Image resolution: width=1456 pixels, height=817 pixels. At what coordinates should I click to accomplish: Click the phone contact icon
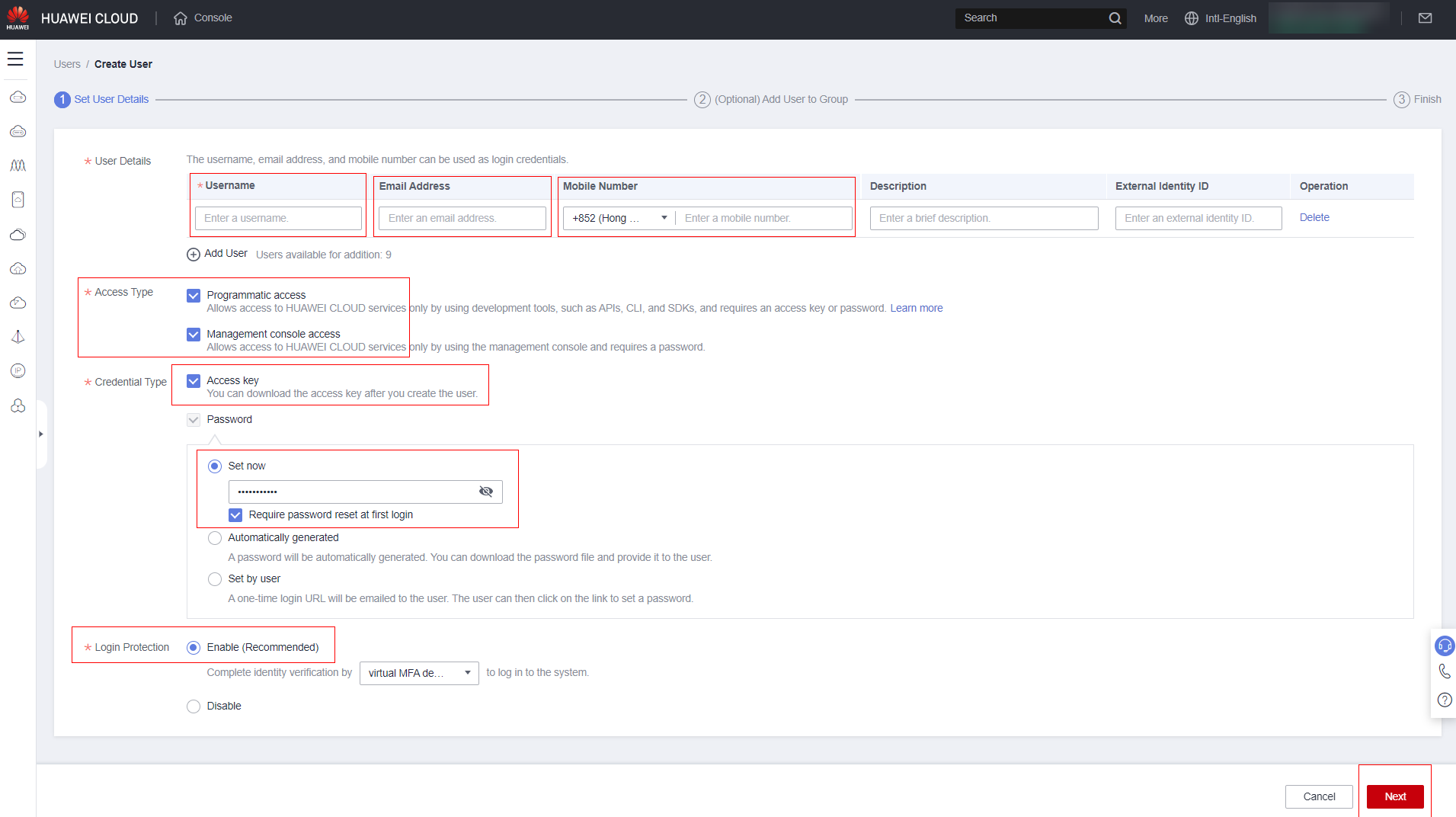pos(1444,671)
